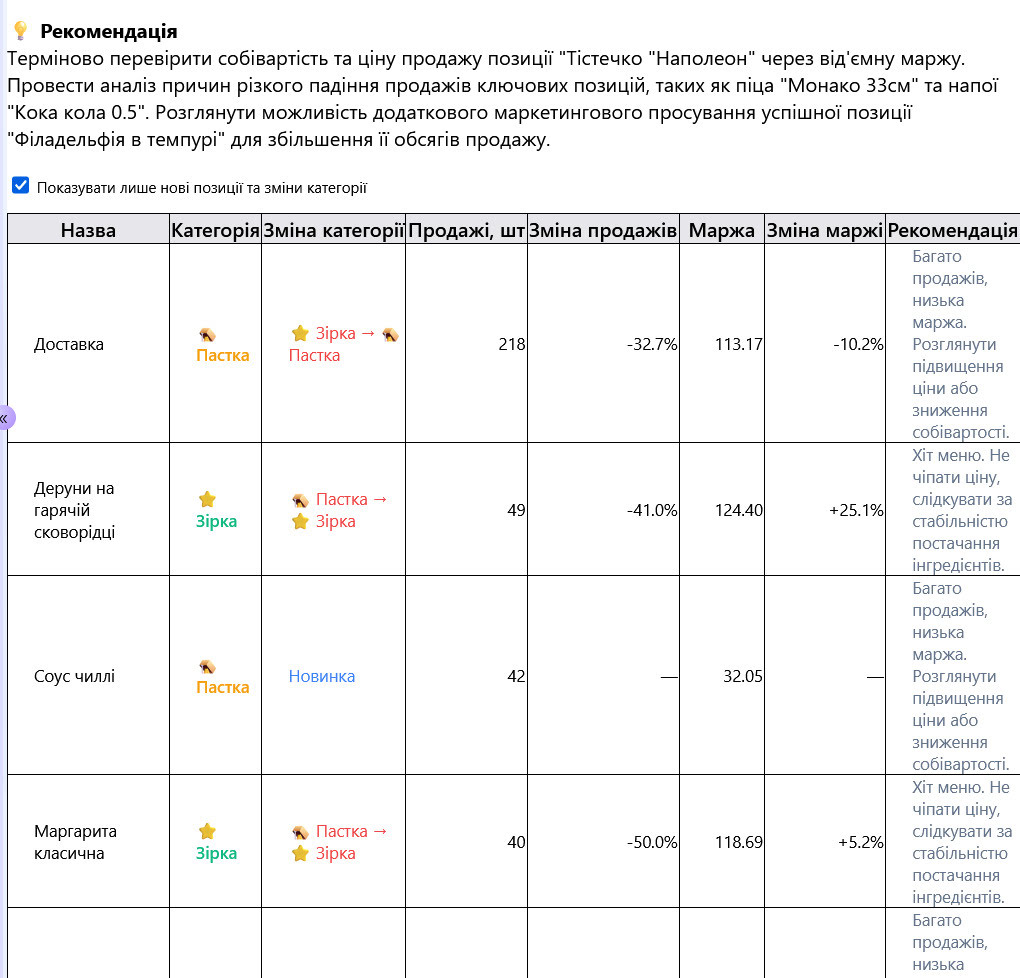Image resolution: width=1020 pixels, height=978 pixels.
Task: Click the sales value 40
Action: point(517,842)
